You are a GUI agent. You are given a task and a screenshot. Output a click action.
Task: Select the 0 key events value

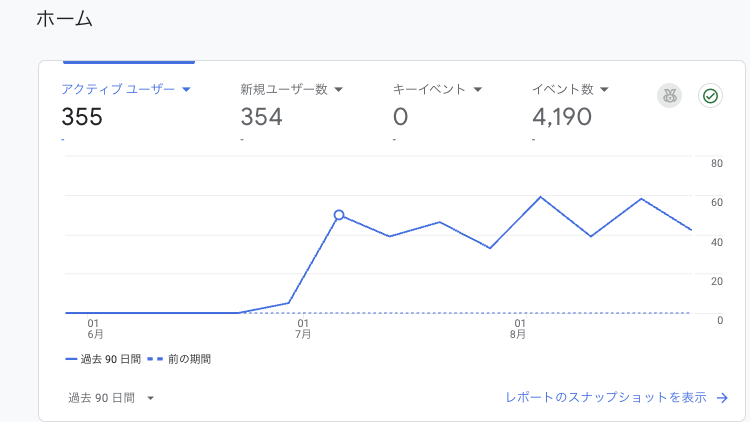point(400,117)
